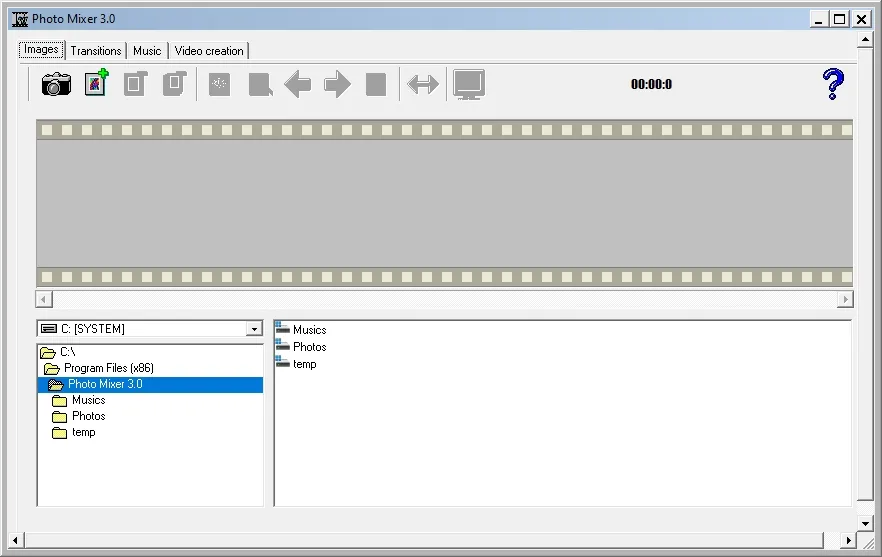Click the double-headed horizontal arrow icon

click(x=422, y=84)
